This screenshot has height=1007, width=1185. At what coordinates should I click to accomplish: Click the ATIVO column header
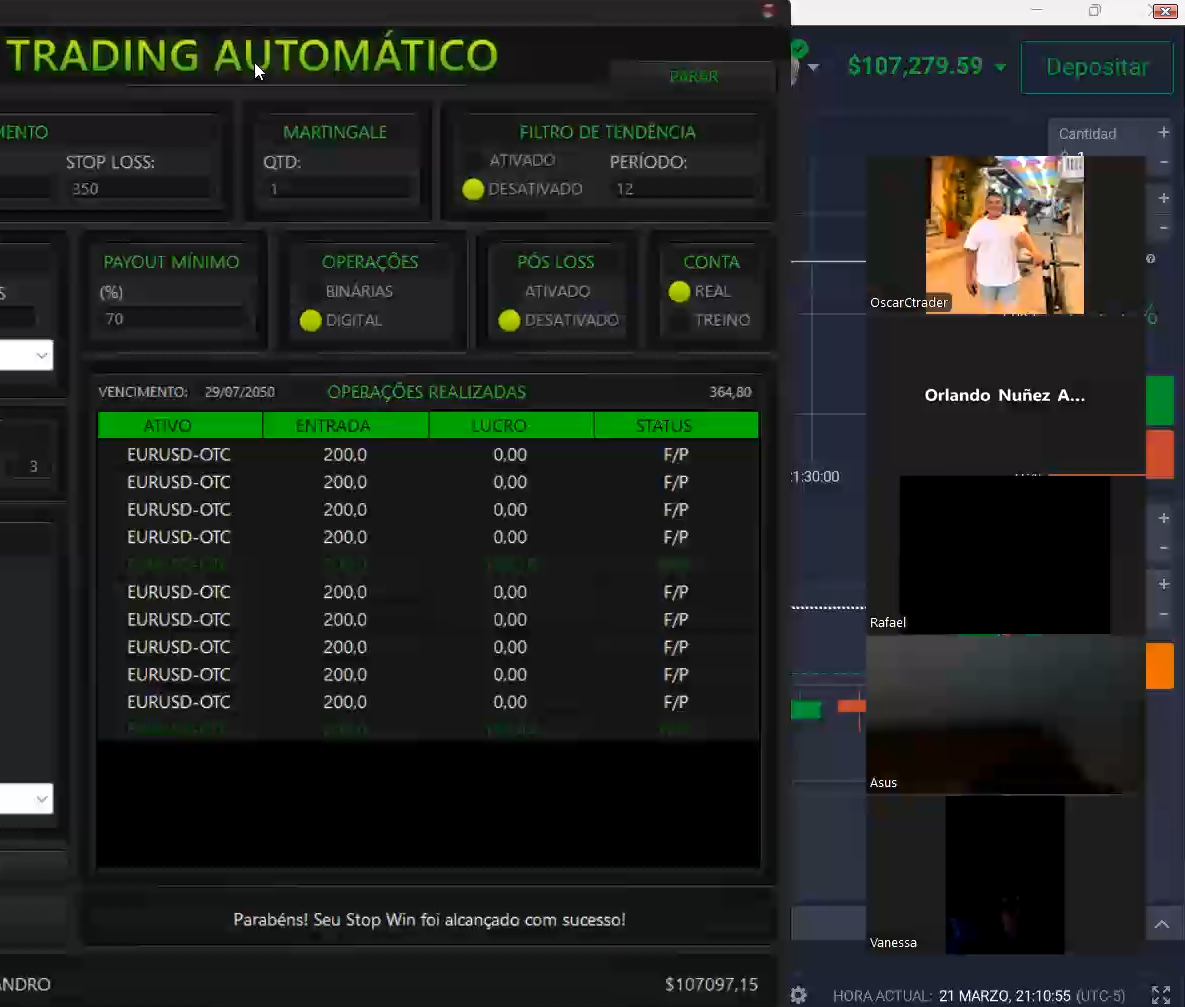tap(180, 426)
